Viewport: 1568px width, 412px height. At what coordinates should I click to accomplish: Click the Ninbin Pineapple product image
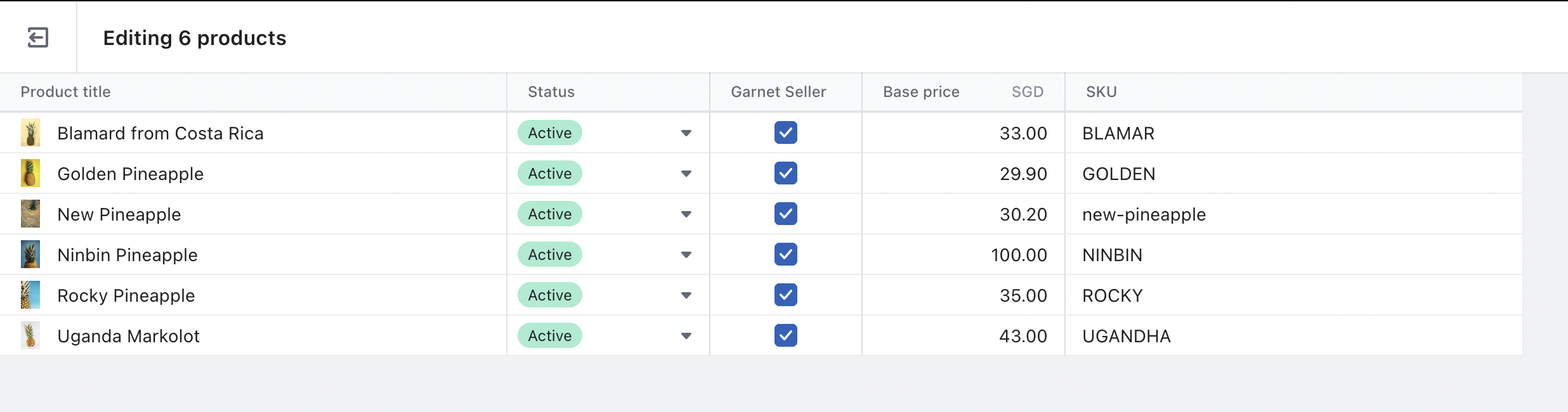click(30, 254)
